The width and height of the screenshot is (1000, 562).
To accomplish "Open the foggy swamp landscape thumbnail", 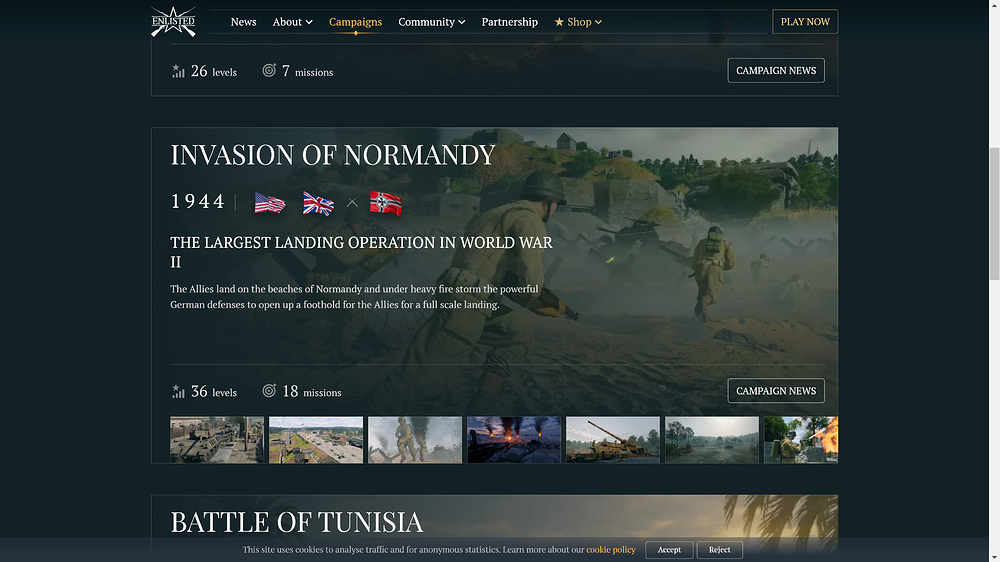I will point(712,440).
